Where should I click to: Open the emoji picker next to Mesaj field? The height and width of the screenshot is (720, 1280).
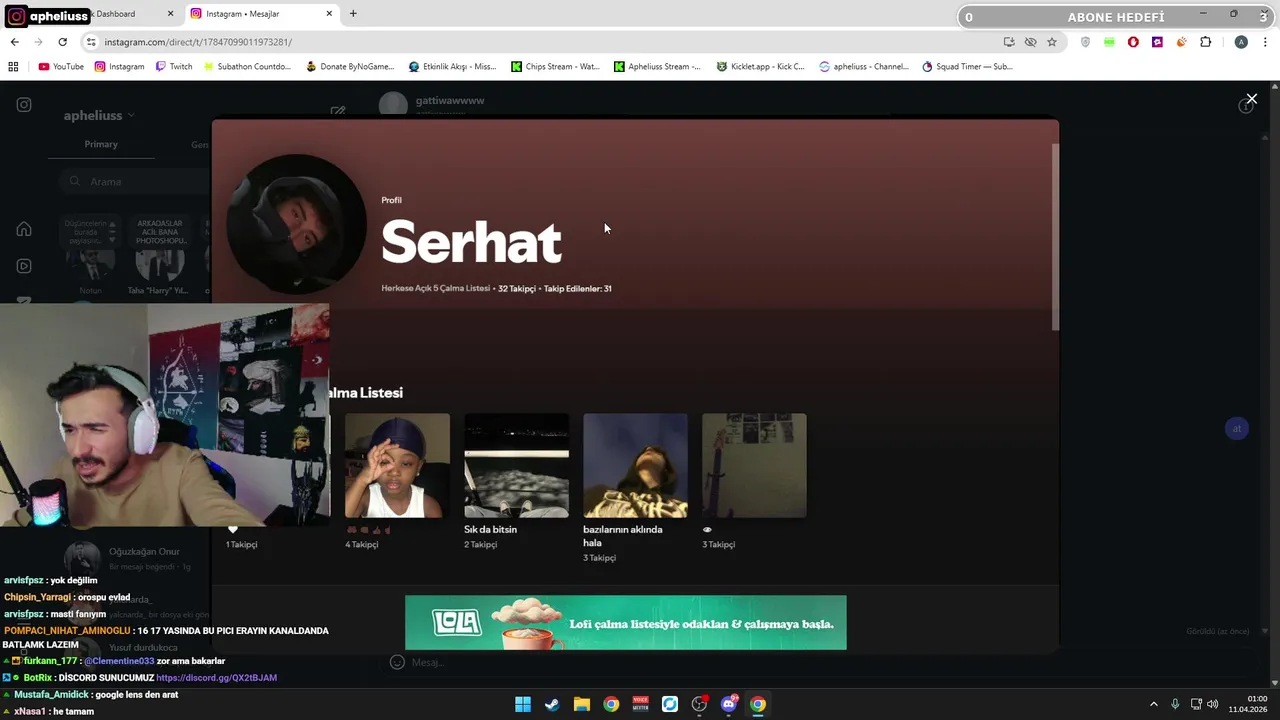pyautogui.click(x=397, y=662)
